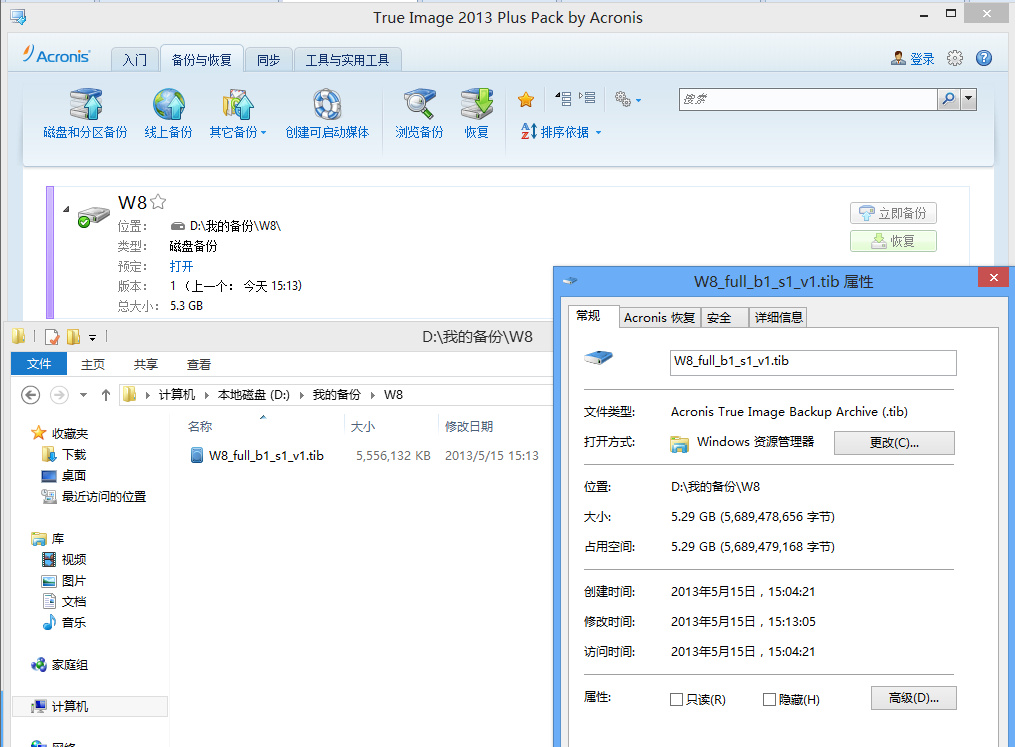Open True Image window system menu icon
The width and height of the screenshot is (1015, 747).
[x=18, y=17]
